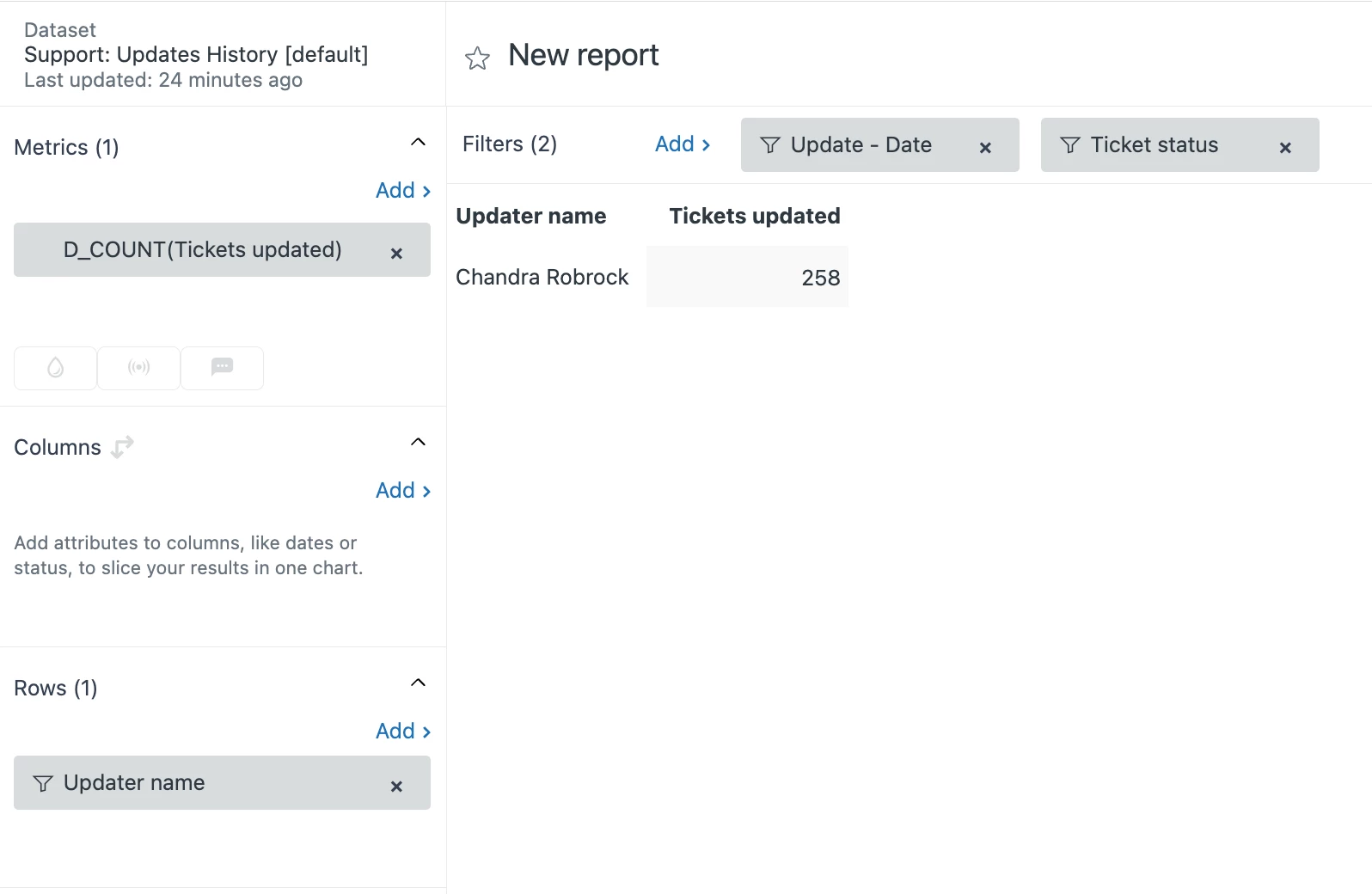The width and height of the screenshot is (1372, 894).
Task: Click the broadcast signal icon button
Action: [x=139, y=368]
